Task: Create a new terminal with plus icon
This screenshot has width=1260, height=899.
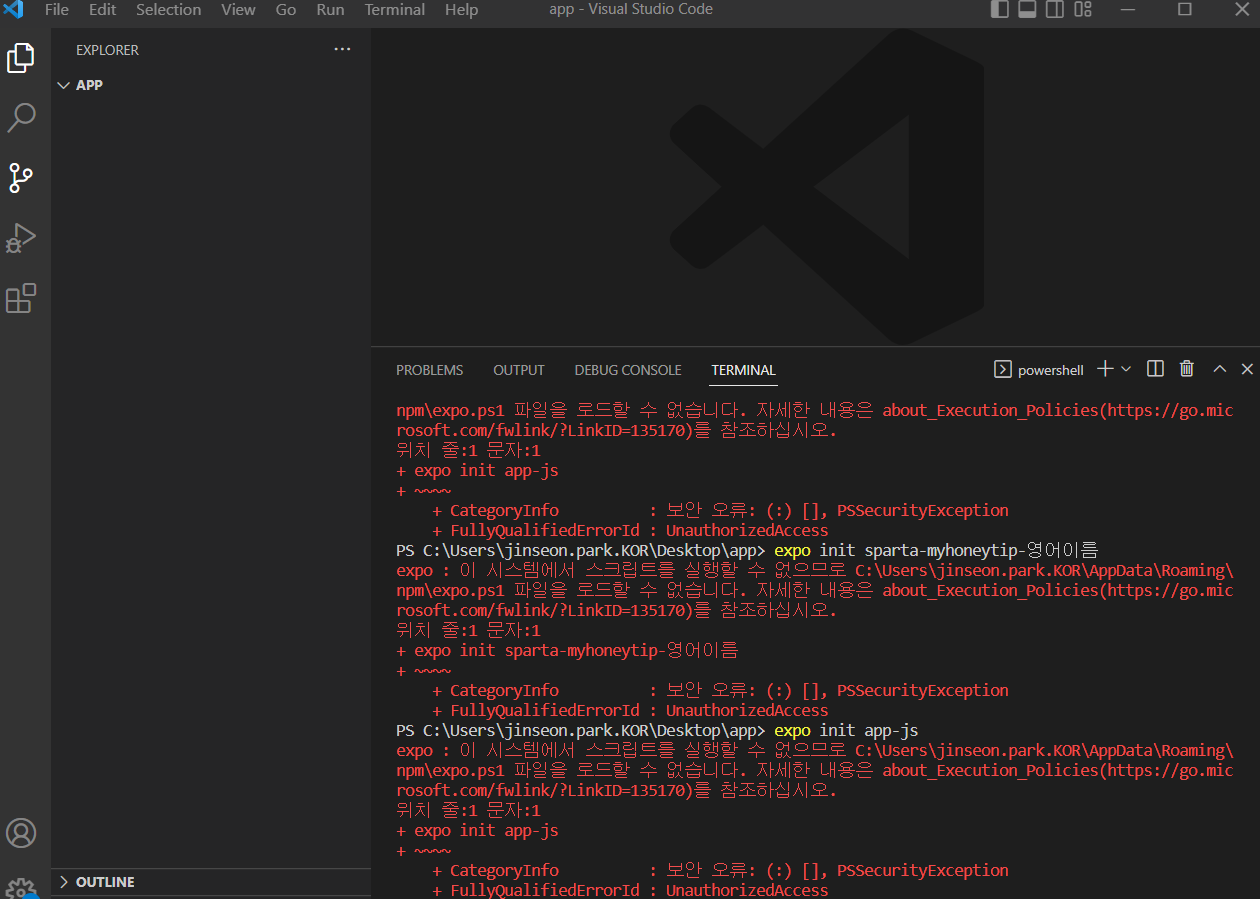Action: pos(1105,369)
